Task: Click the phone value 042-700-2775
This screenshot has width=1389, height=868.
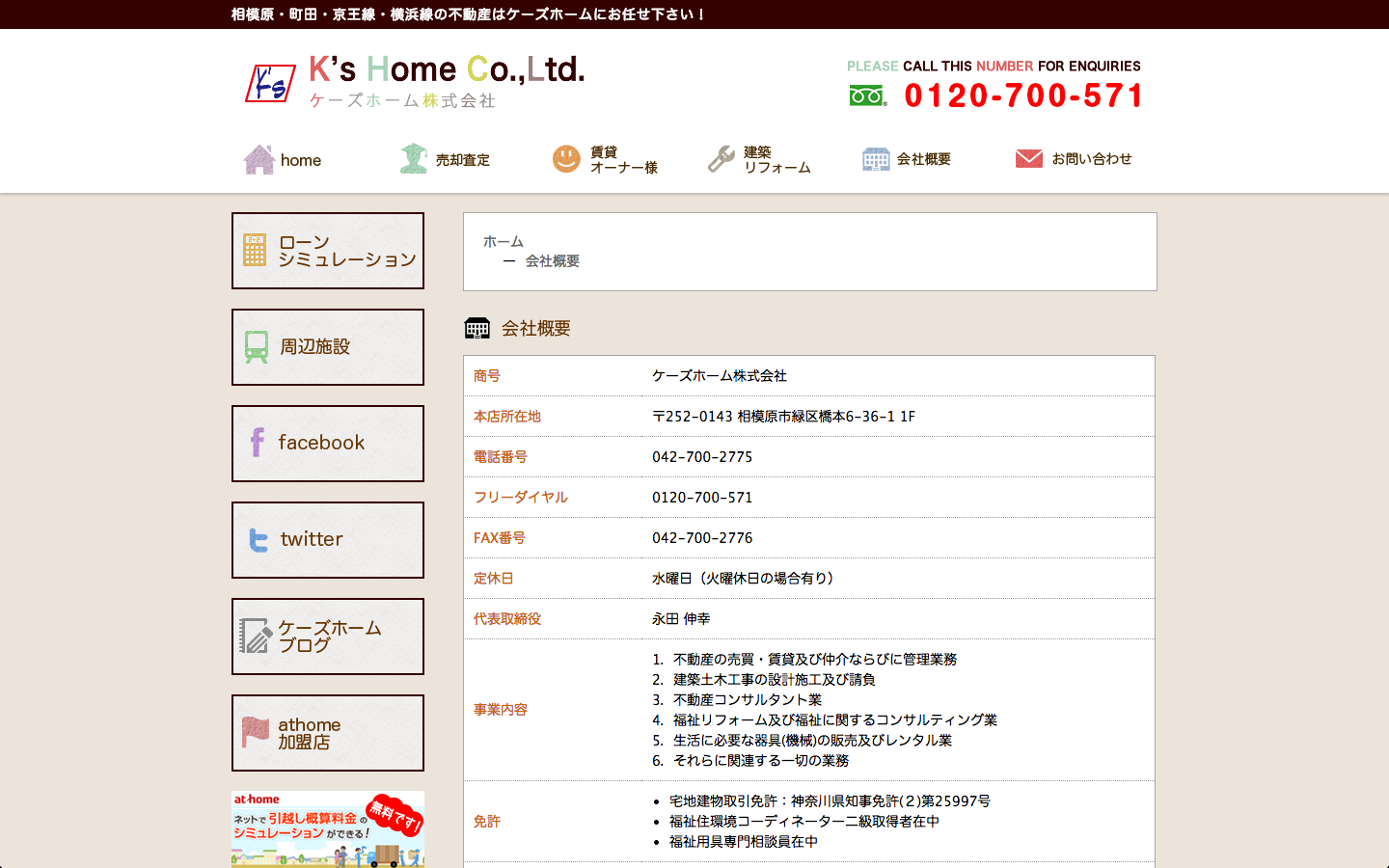Action: pyautogui.click(x=702, y=457)
